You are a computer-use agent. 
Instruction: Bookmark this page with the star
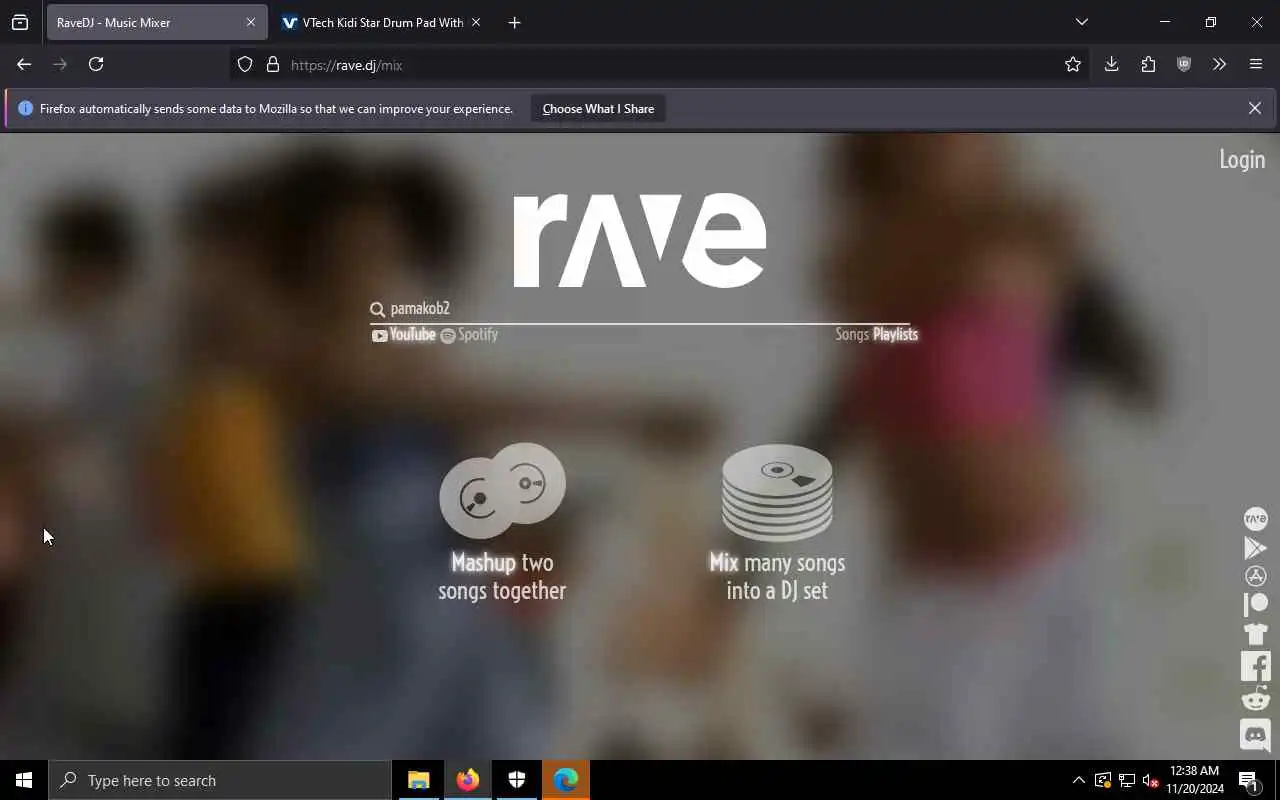[1073, 65]
